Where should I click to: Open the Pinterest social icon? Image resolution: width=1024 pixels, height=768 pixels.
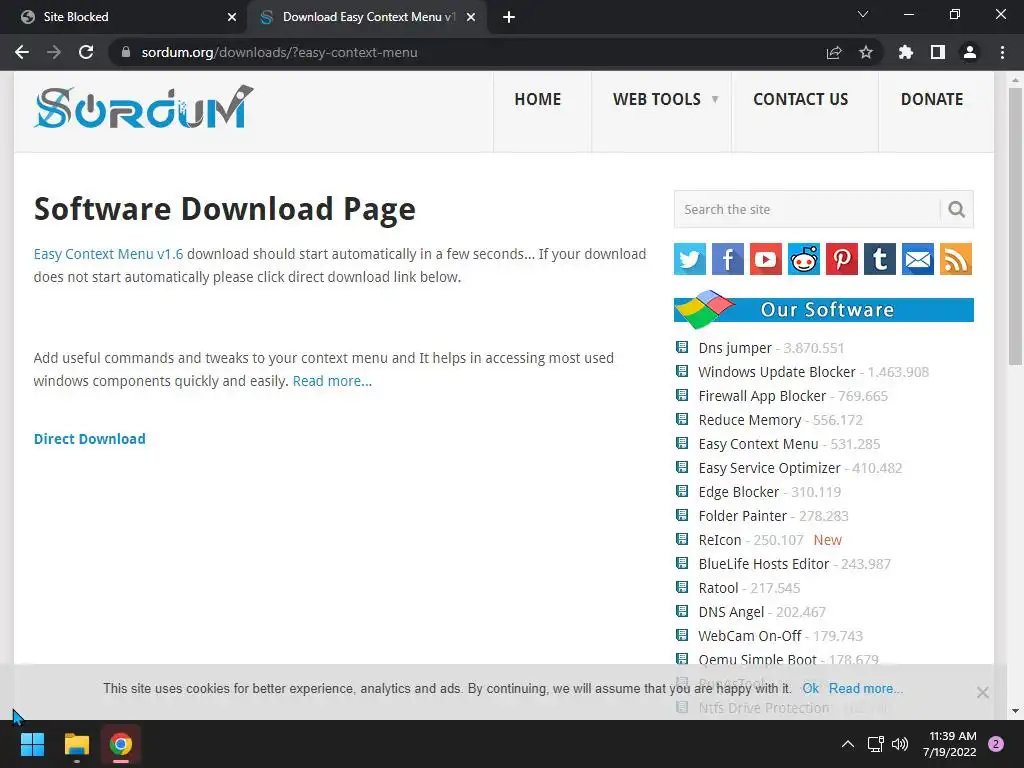pos(842,259)
